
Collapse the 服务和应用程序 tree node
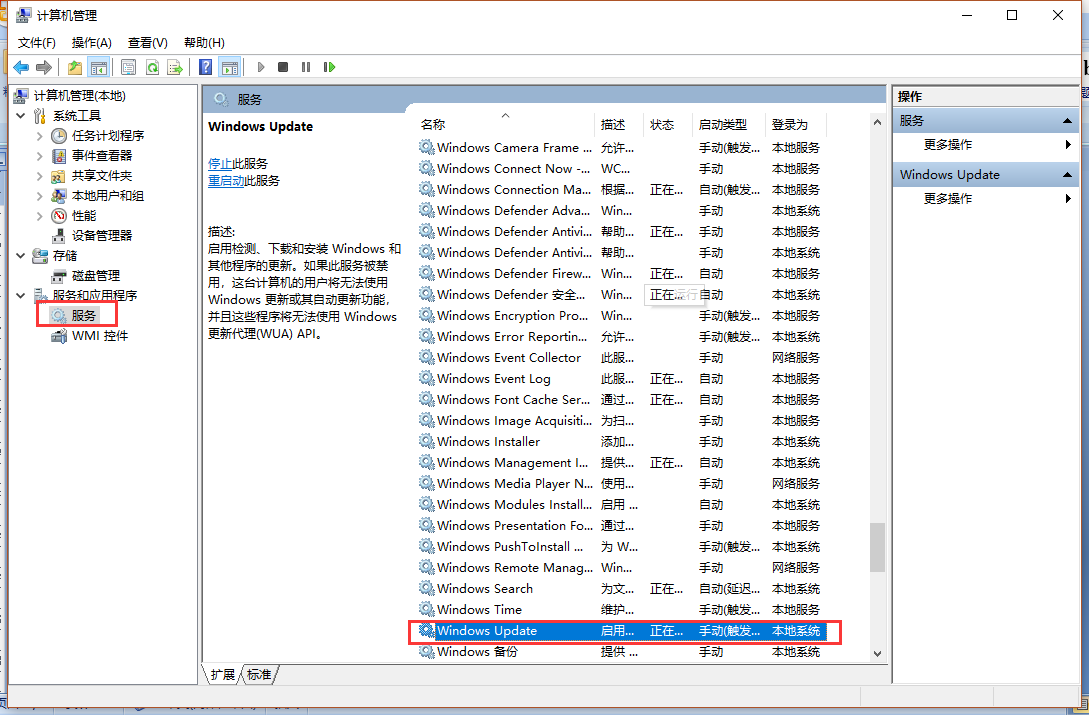[21, 296]
